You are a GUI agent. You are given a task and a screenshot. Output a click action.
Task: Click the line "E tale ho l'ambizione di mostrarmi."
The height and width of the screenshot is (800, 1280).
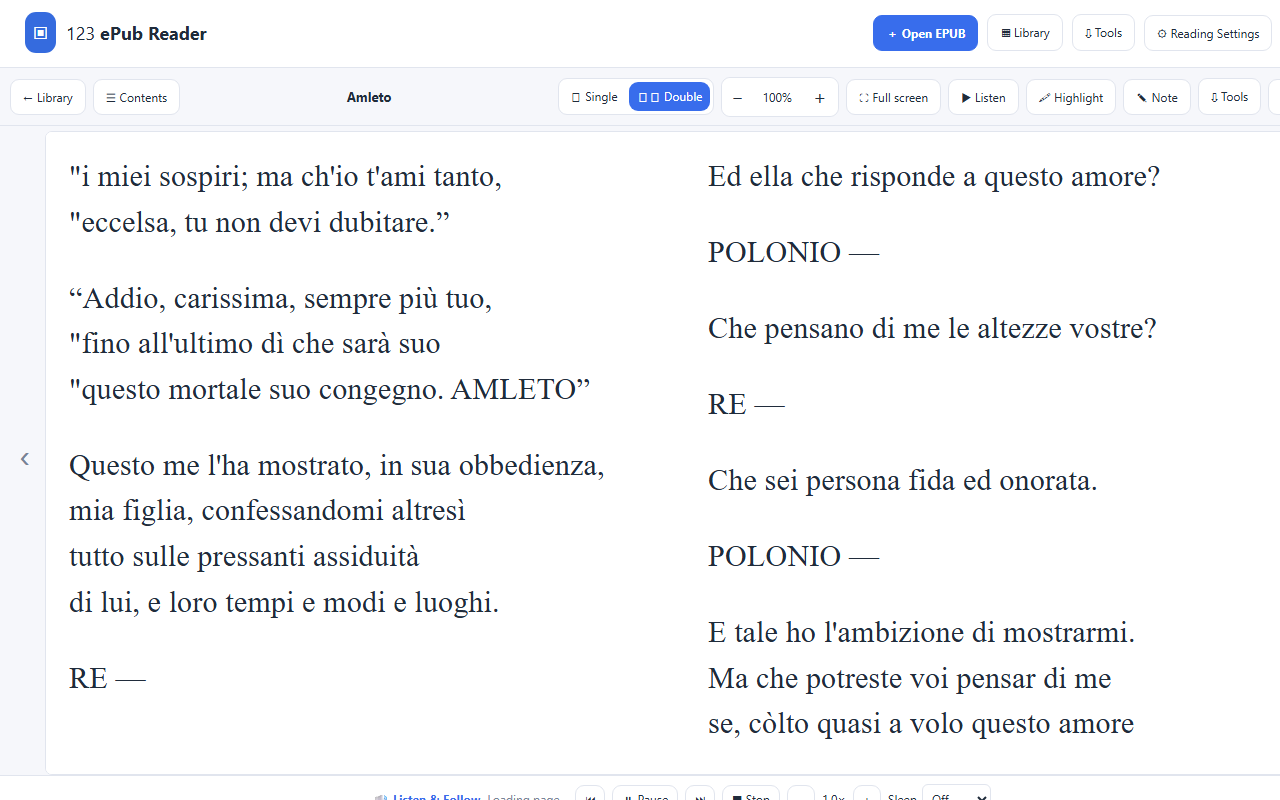(922, 633)
